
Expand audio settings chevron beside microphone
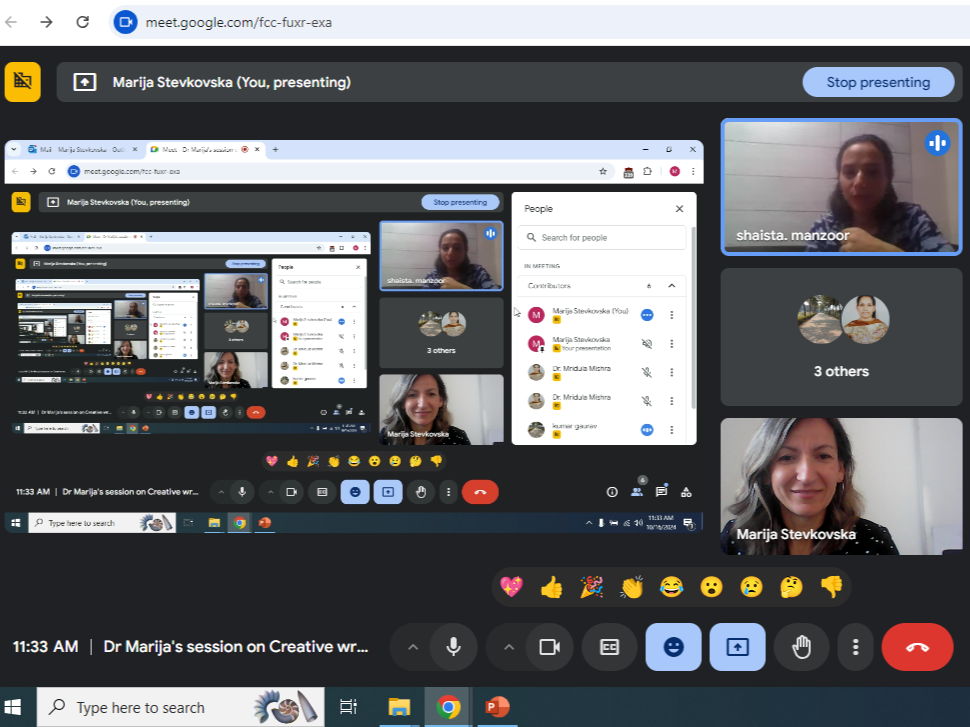(413, 647)
